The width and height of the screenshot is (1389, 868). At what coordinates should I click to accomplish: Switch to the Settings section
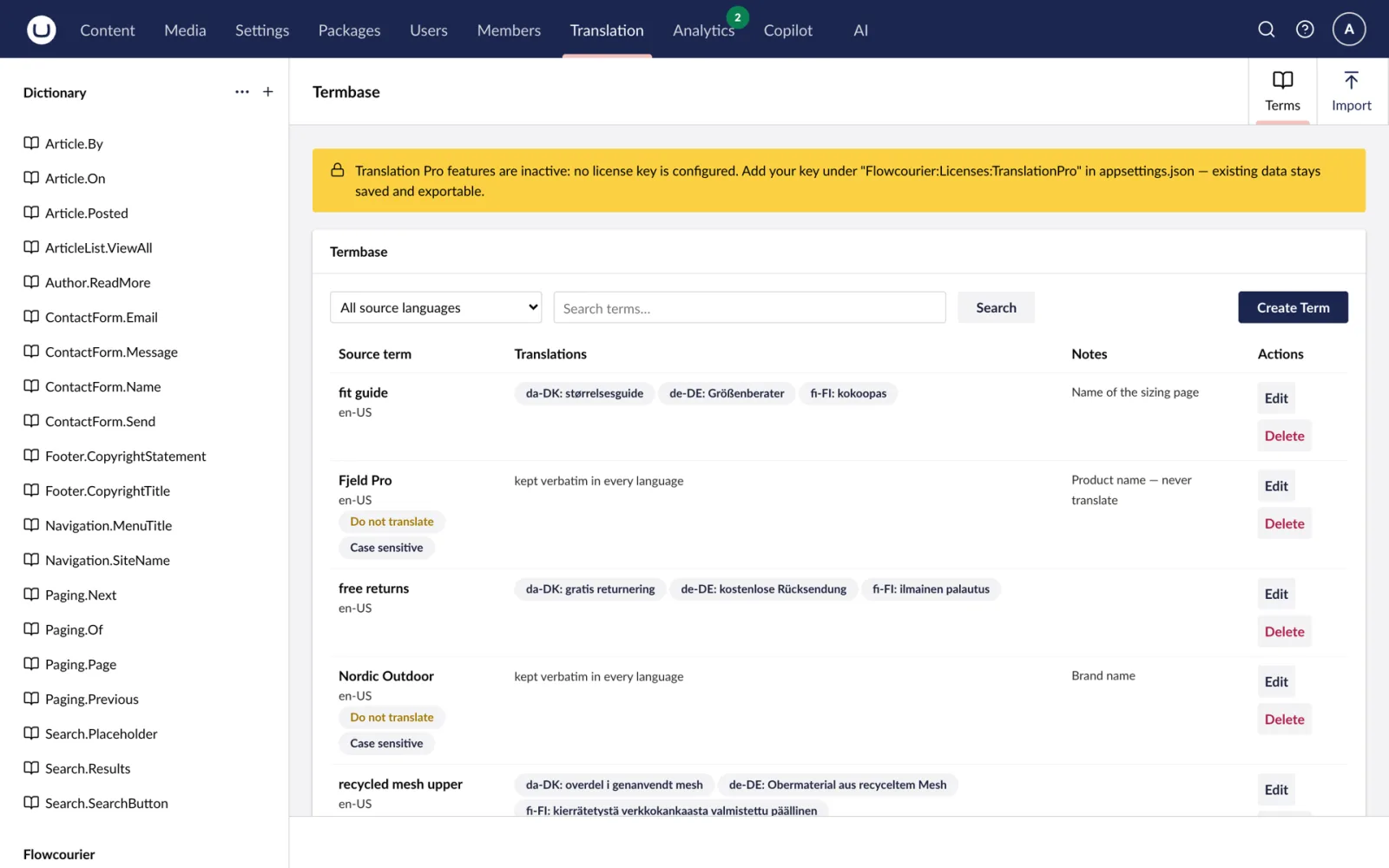(262, 30)
